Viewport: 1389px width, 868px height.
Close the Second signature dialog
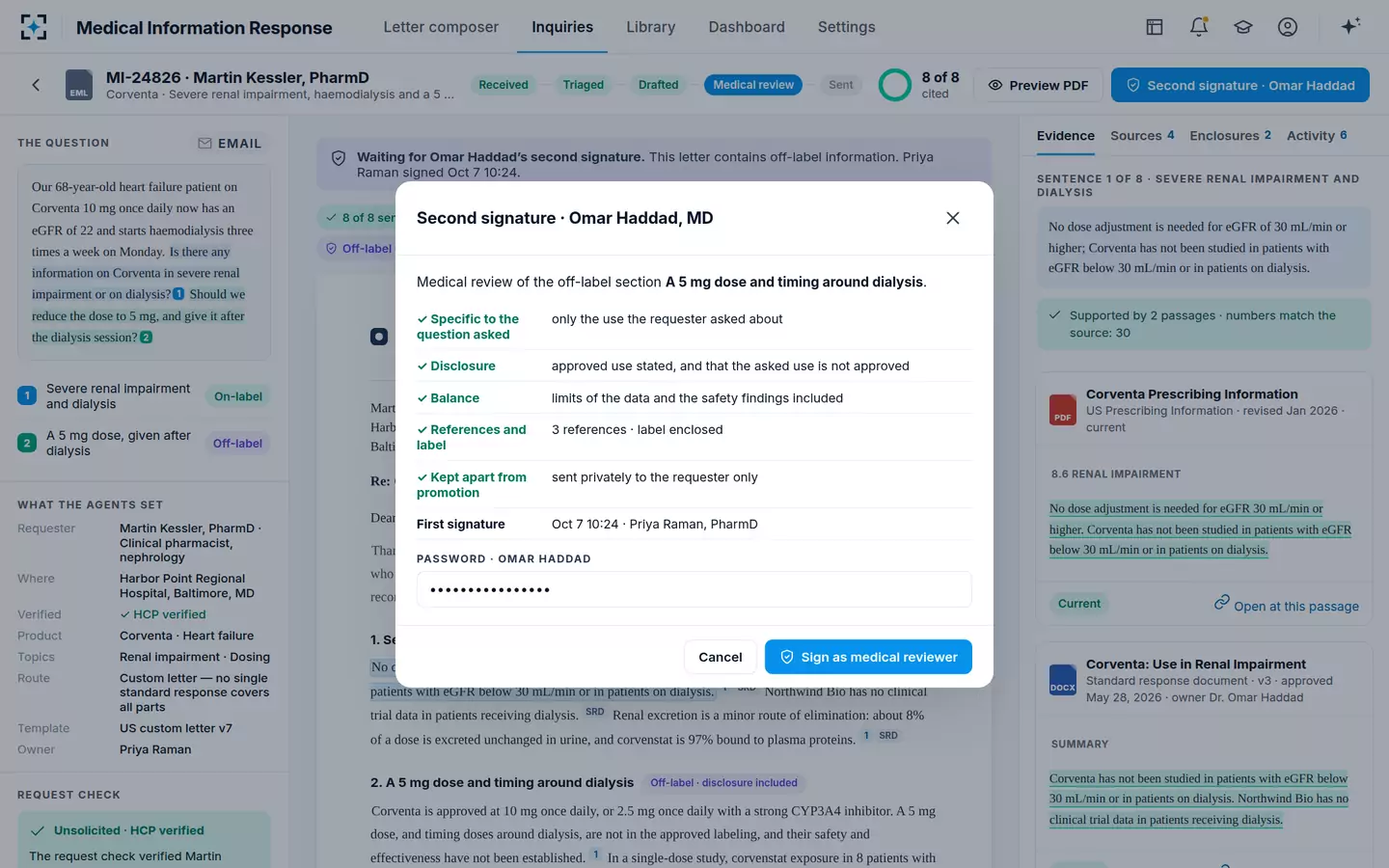[953, 218]
